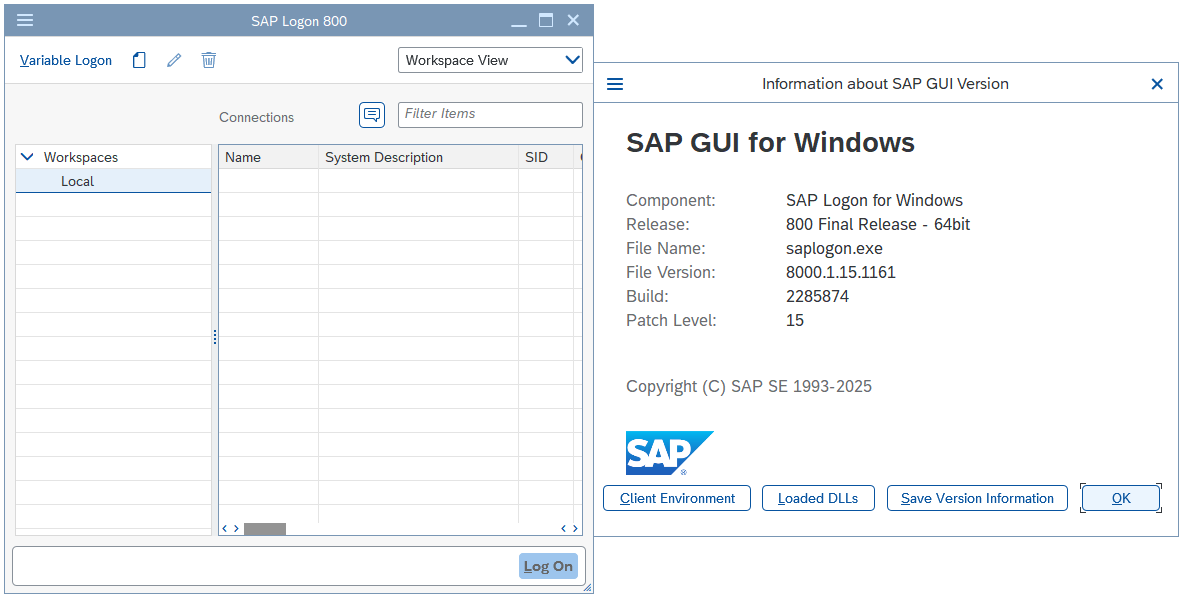Click the Filter Items input field
This screenshot has height=600, width=1184.
[490, 115]
